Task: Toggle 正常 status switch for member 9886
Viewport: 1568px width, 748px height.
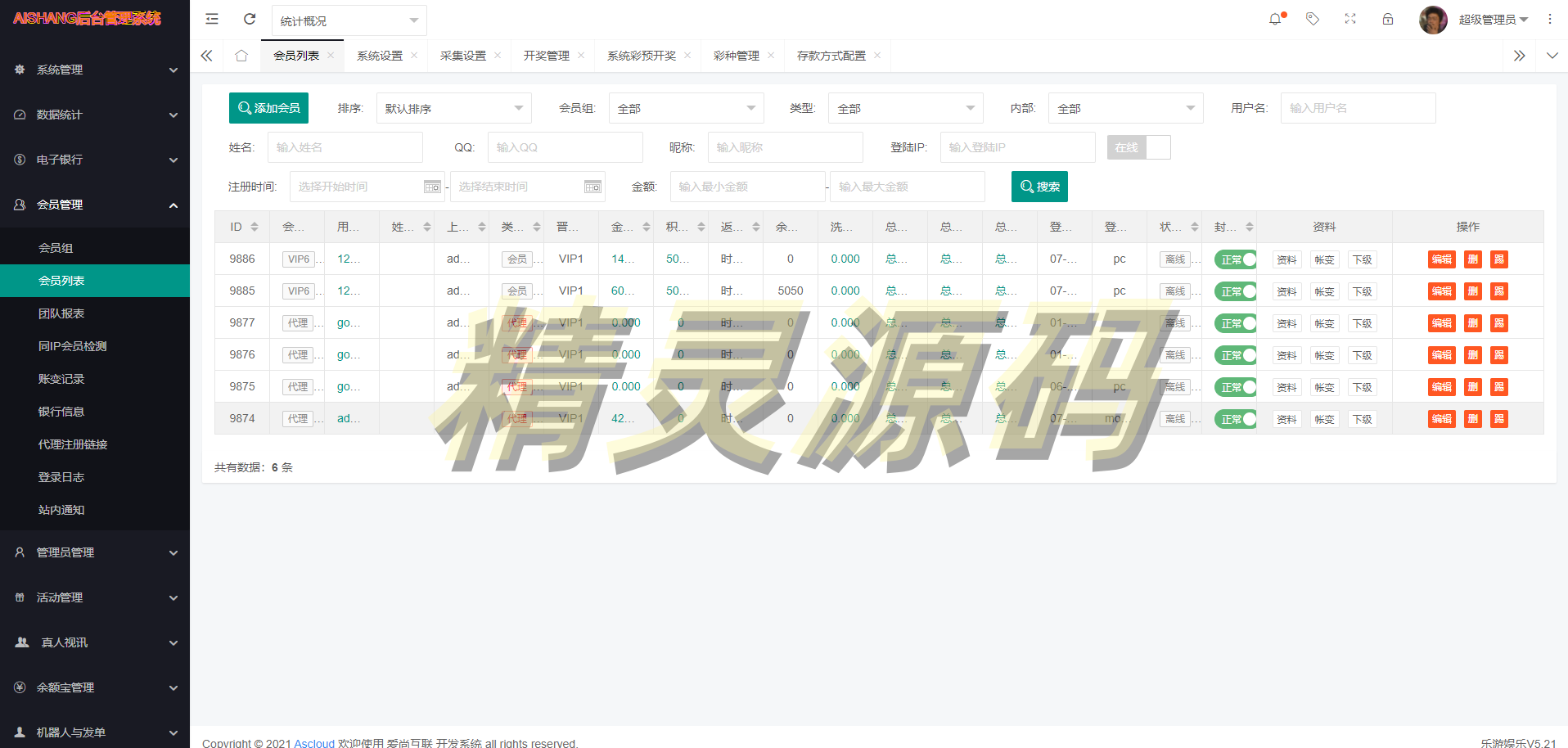Action: pyautogui.click(x=1235, y=259)
